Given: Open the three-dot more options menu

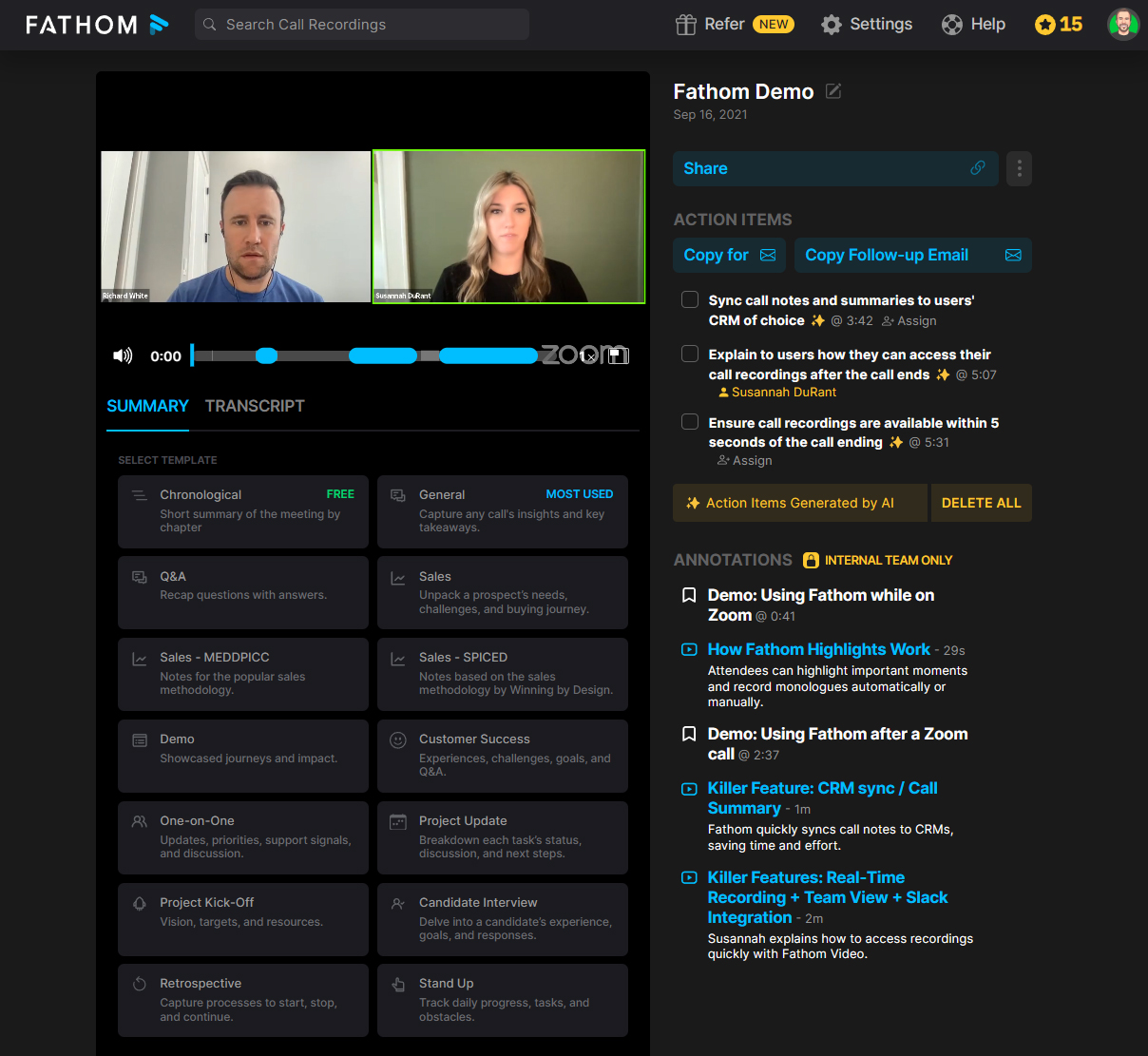Looking at the screenshot, I should click(x=1019, y=168).
